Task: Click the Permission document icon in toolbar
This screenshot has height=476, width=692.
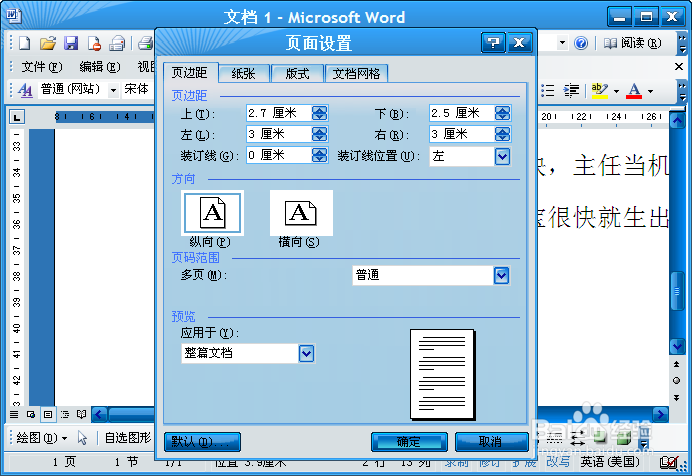Action: pos(94,43)
